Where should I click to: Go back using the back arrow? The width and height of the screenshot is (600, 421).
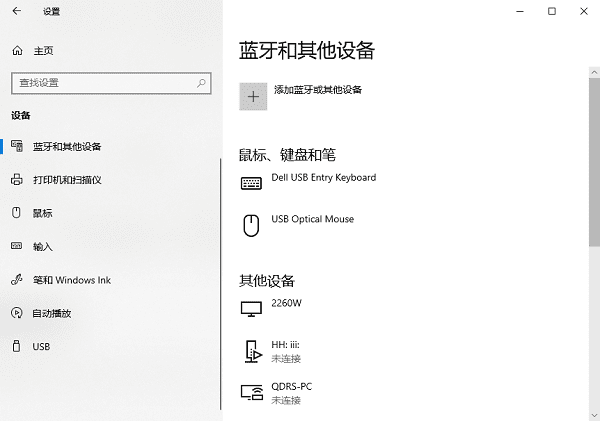(16, 11)
